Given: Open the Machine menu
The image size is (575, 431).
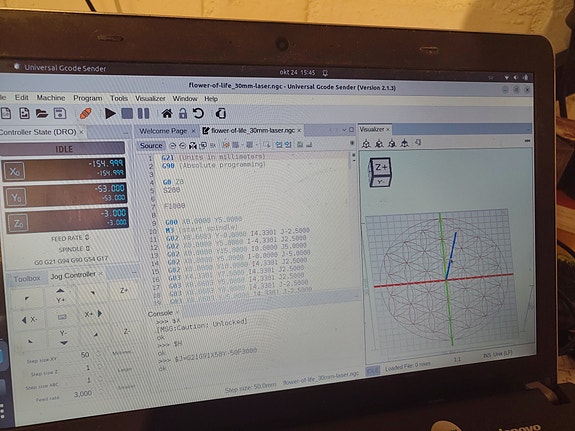Looking at the screenshot, I should click(x=51, y=98).
